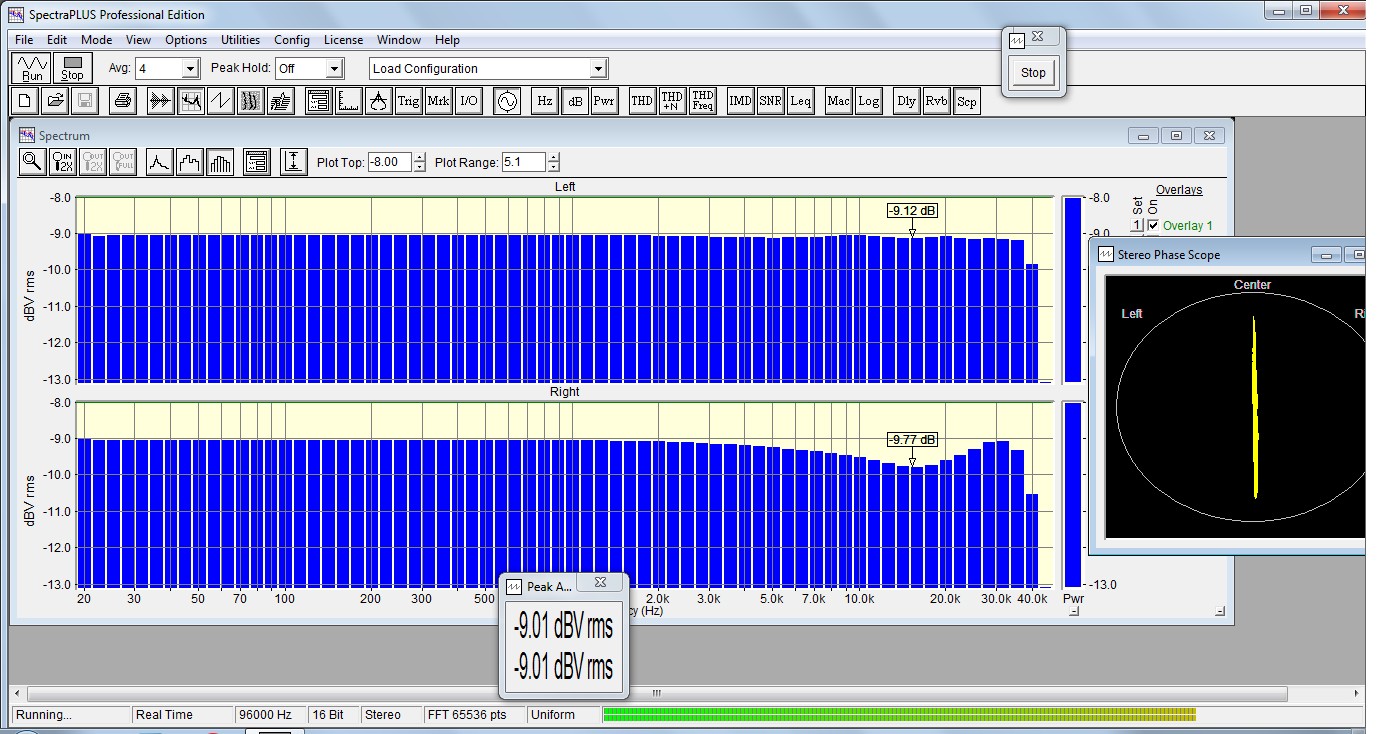
Task: Click the IMD measurement icon
Action: click(x=740, y=101)
